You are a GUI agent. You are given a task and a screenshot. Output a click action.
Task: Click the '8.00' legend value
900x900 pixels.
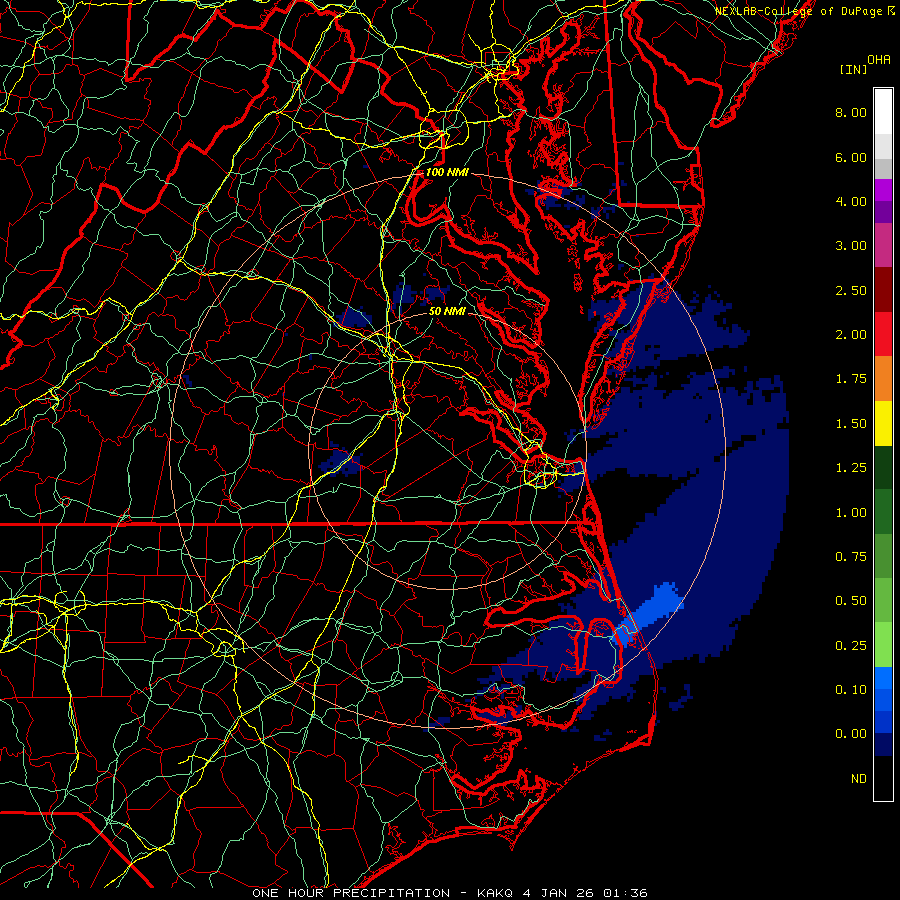(851, 112)
